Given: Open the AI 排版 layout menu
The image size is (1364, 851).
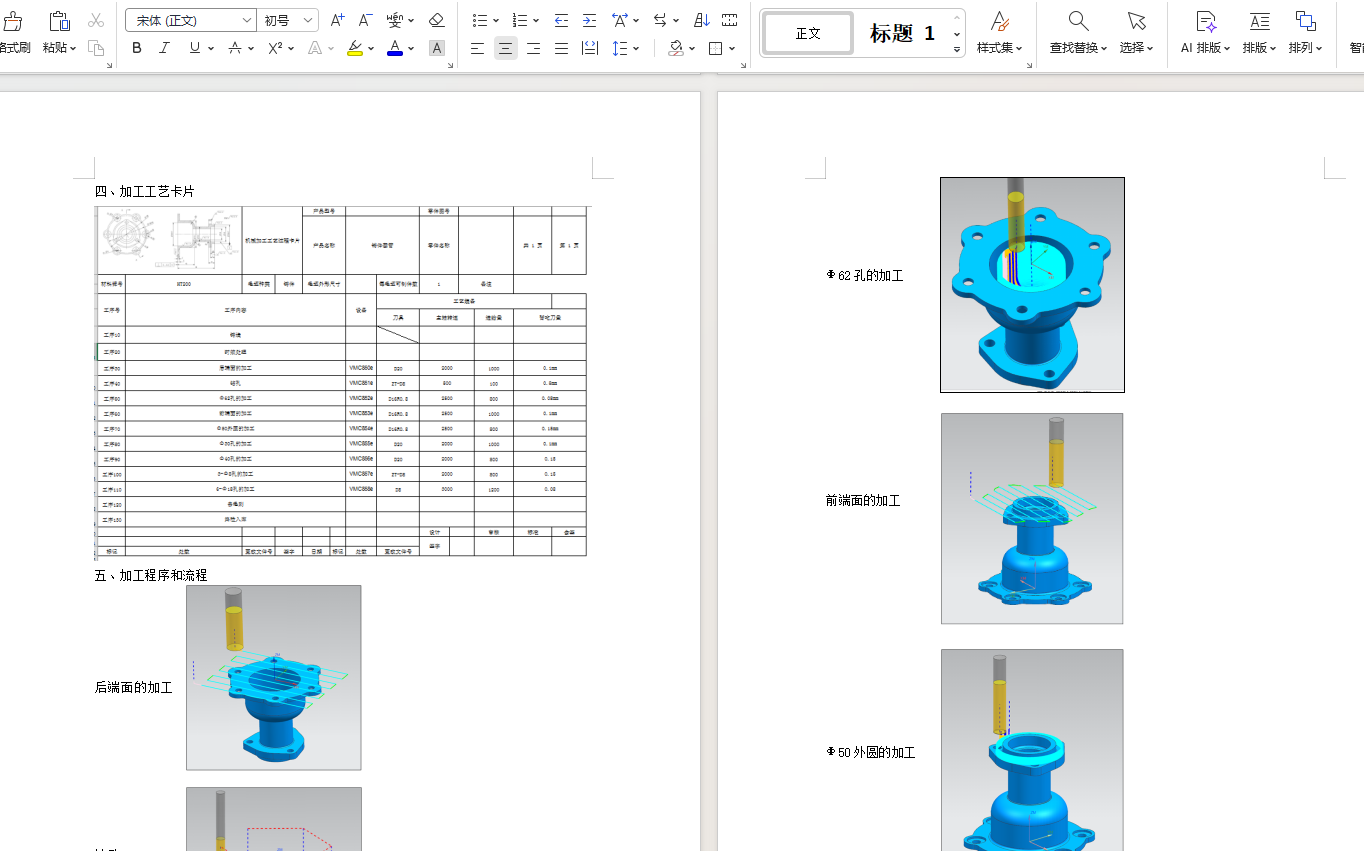Looking at the screenshot, I should pos(1205,33).
